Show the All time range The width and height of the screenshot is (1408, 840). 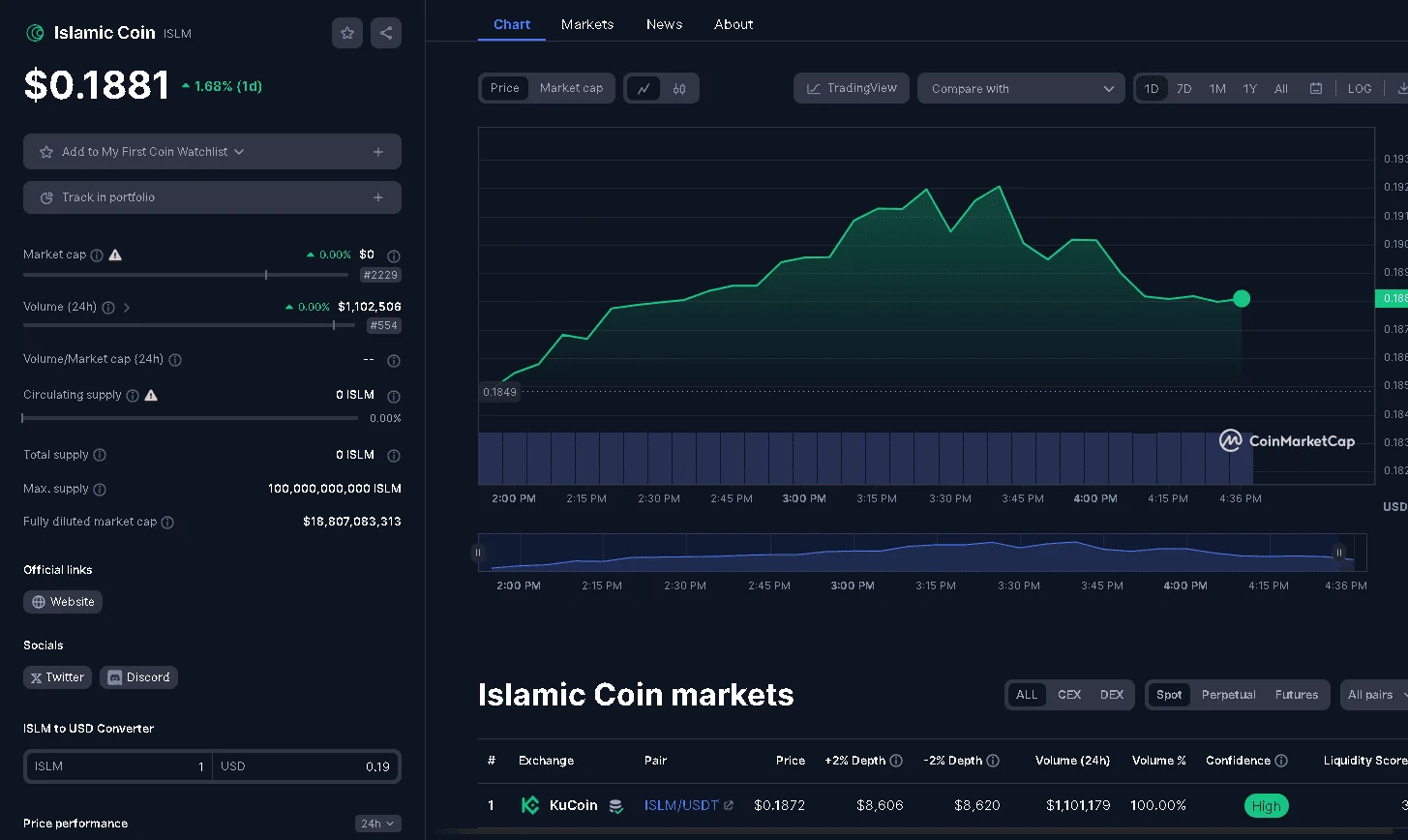tap(1281, 88)
